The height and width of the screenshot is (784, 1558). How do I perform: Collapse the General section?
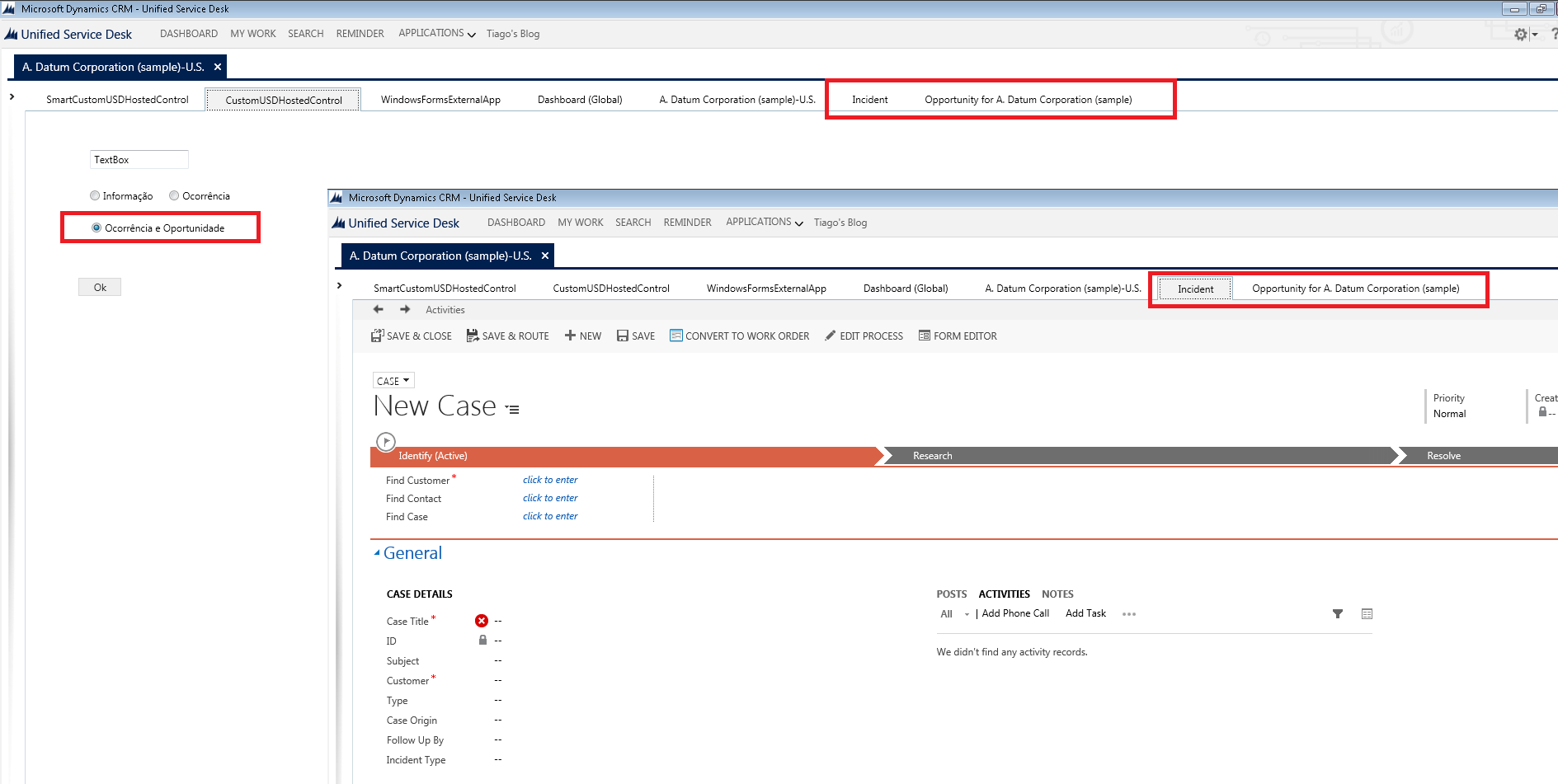tap(378, 553)
